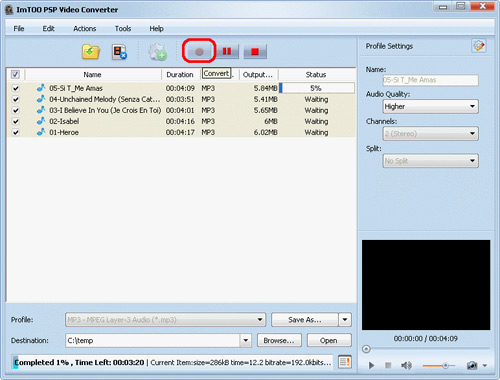Sort by the Duration column header

click(180, 74)
